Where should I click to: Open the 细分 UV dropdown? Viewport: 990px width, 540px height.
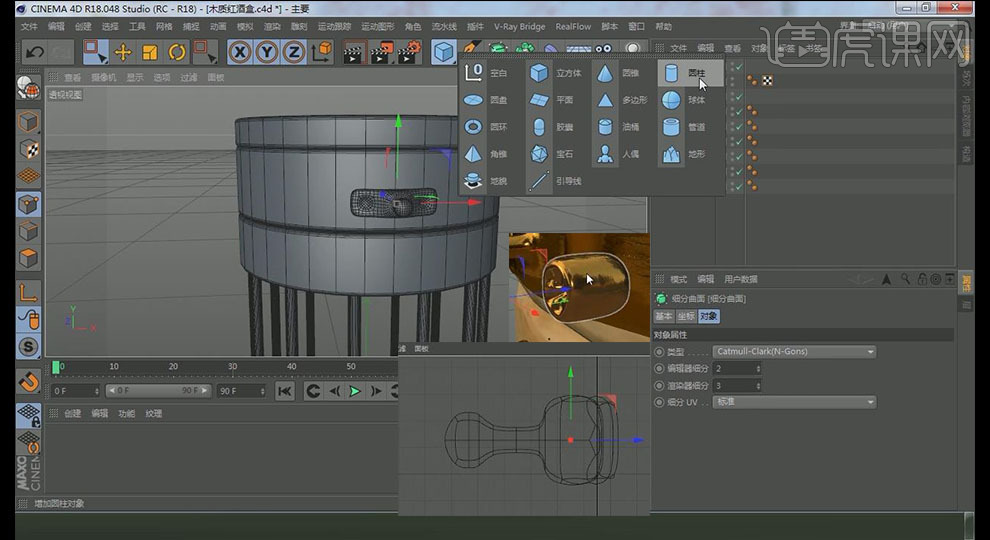click(x=794, y=402)
